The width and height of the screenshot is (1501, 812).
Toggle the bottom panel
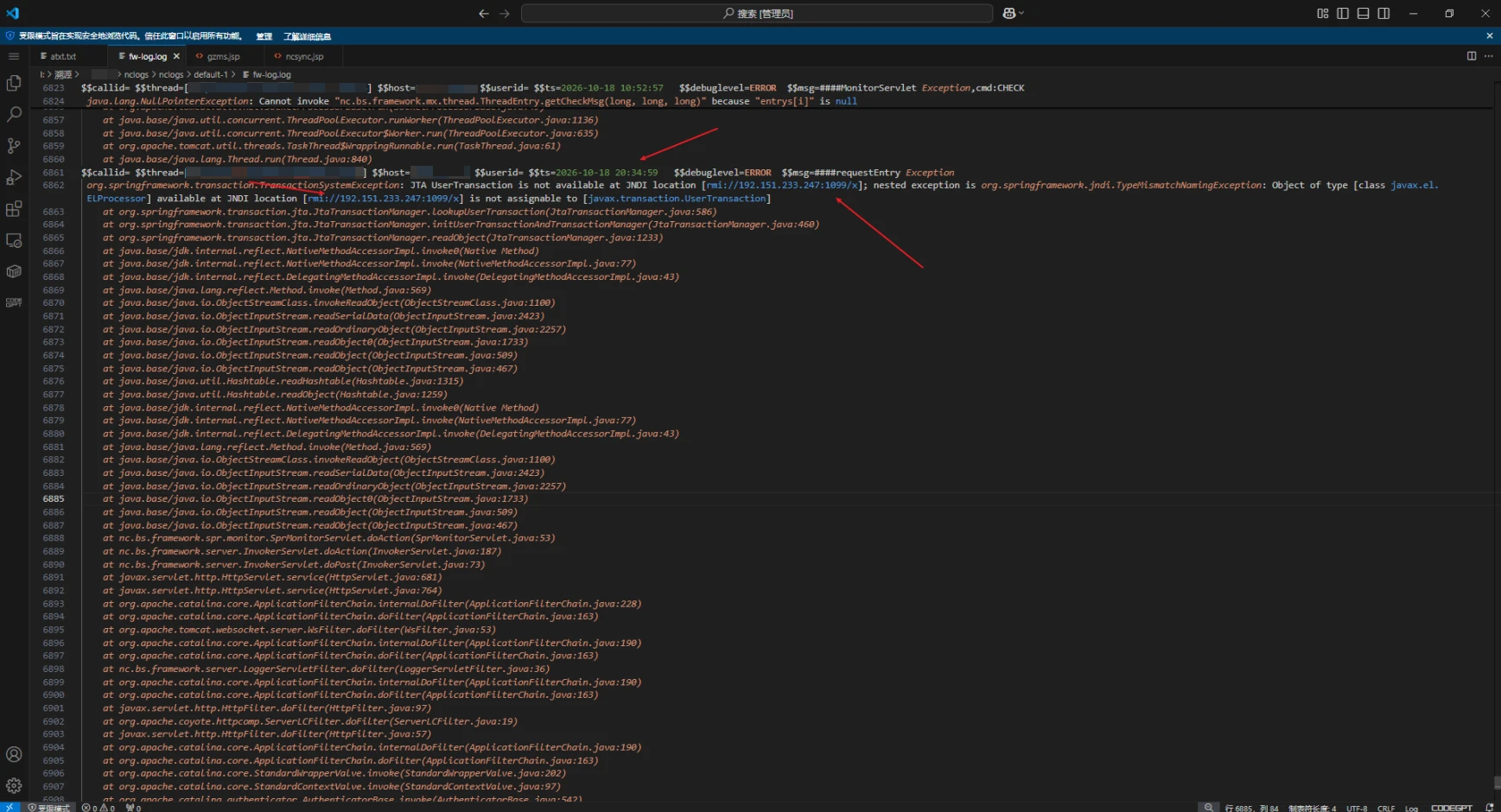(x=1364, y=13)
